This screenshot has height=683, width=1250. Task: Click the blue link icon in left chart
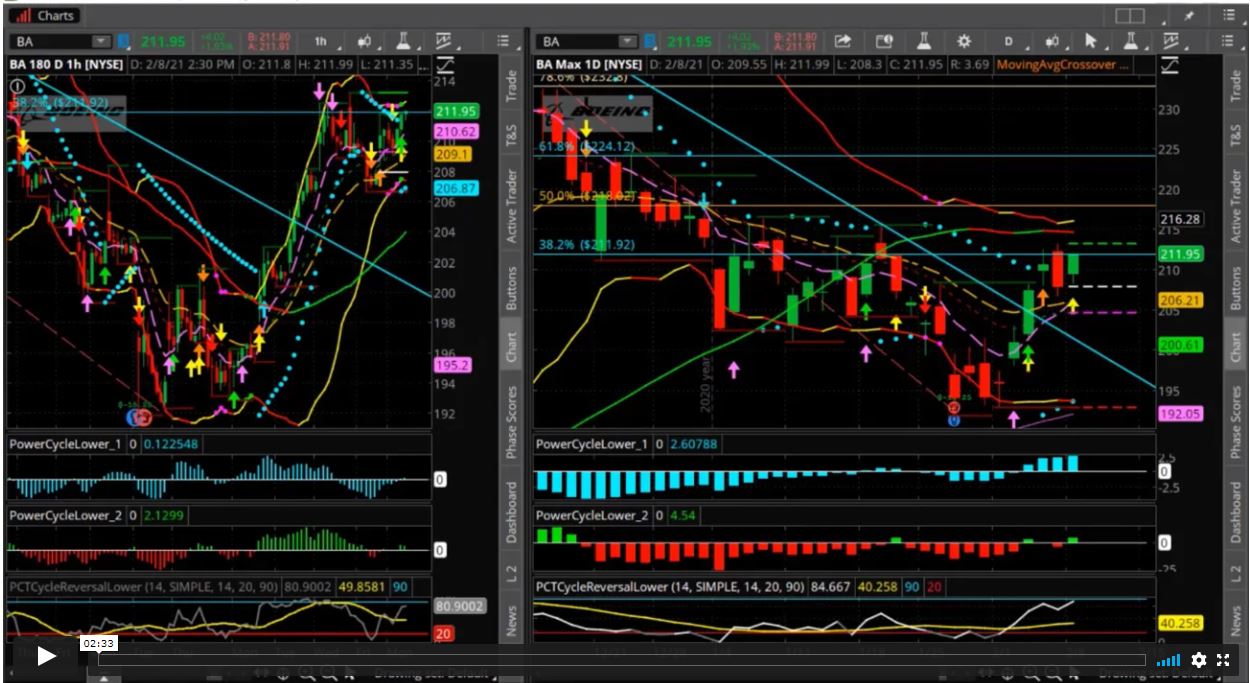[x=123, y=41]
